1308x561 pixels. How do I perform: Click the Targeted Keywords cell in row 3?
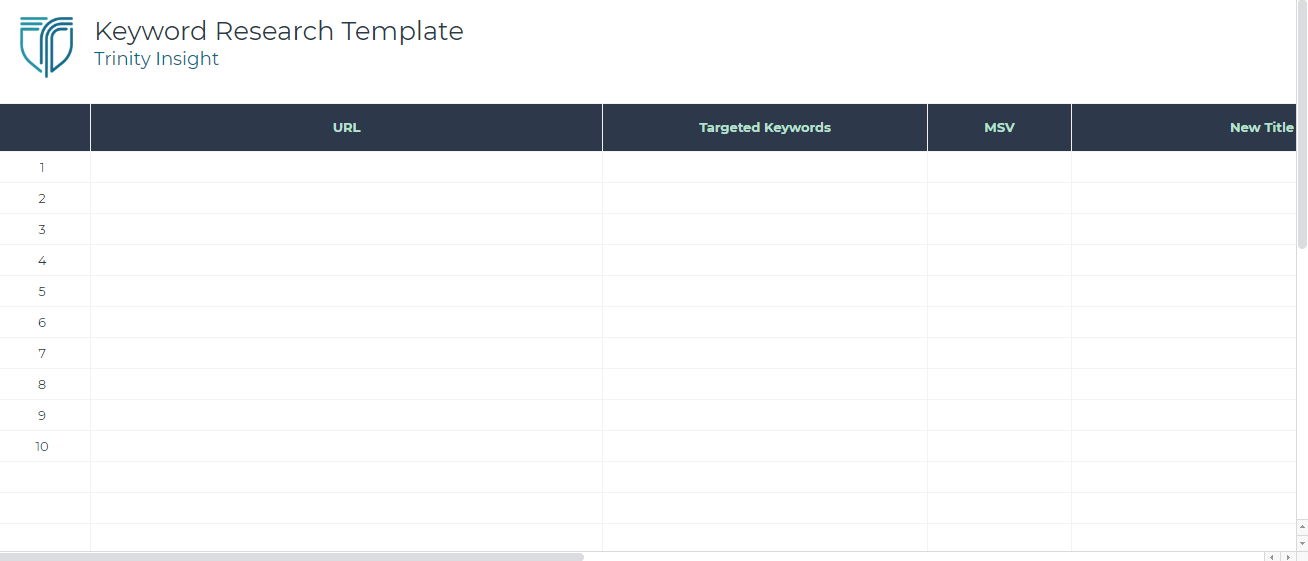click(x=764, y=229)
